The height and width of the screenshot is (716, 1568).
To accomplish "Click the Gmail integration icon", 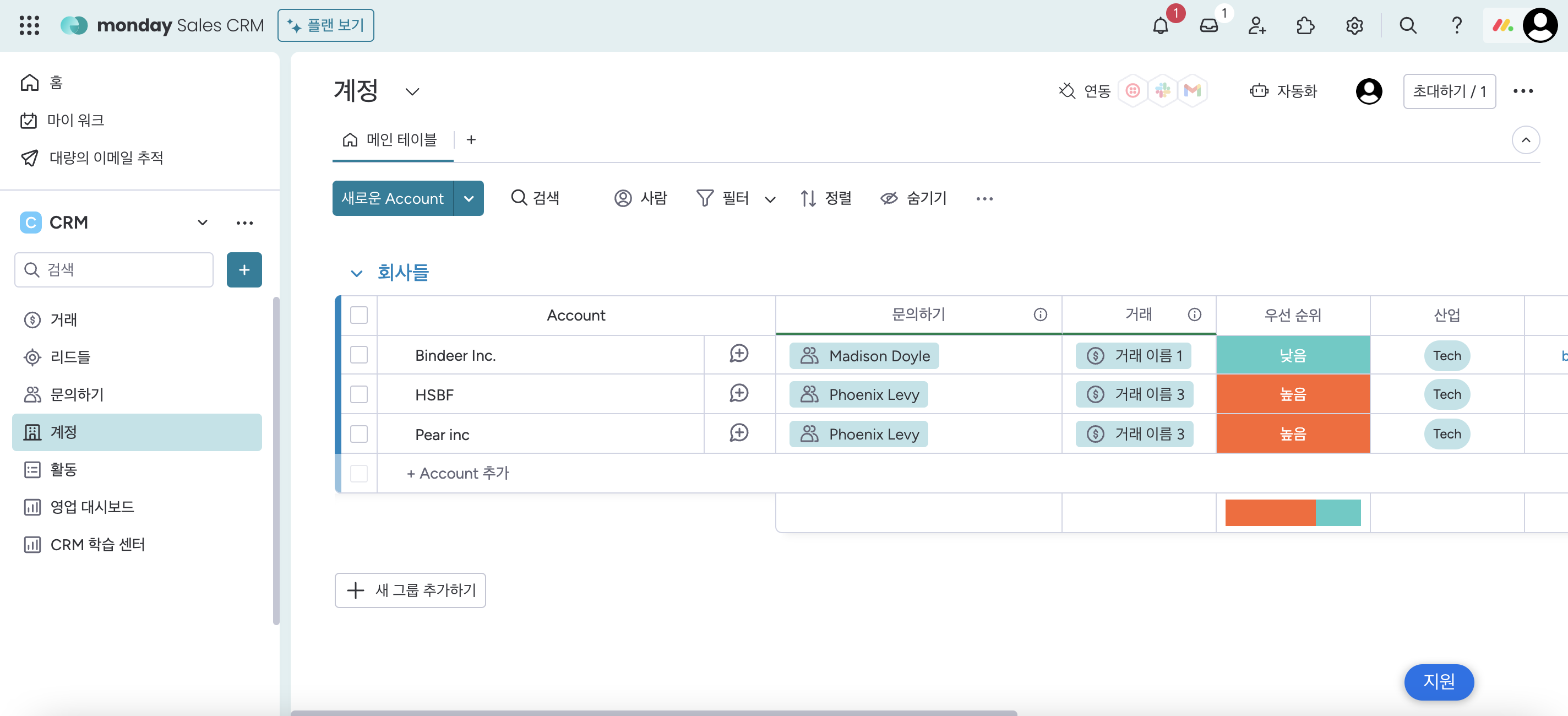I will tap(1192, 91).
